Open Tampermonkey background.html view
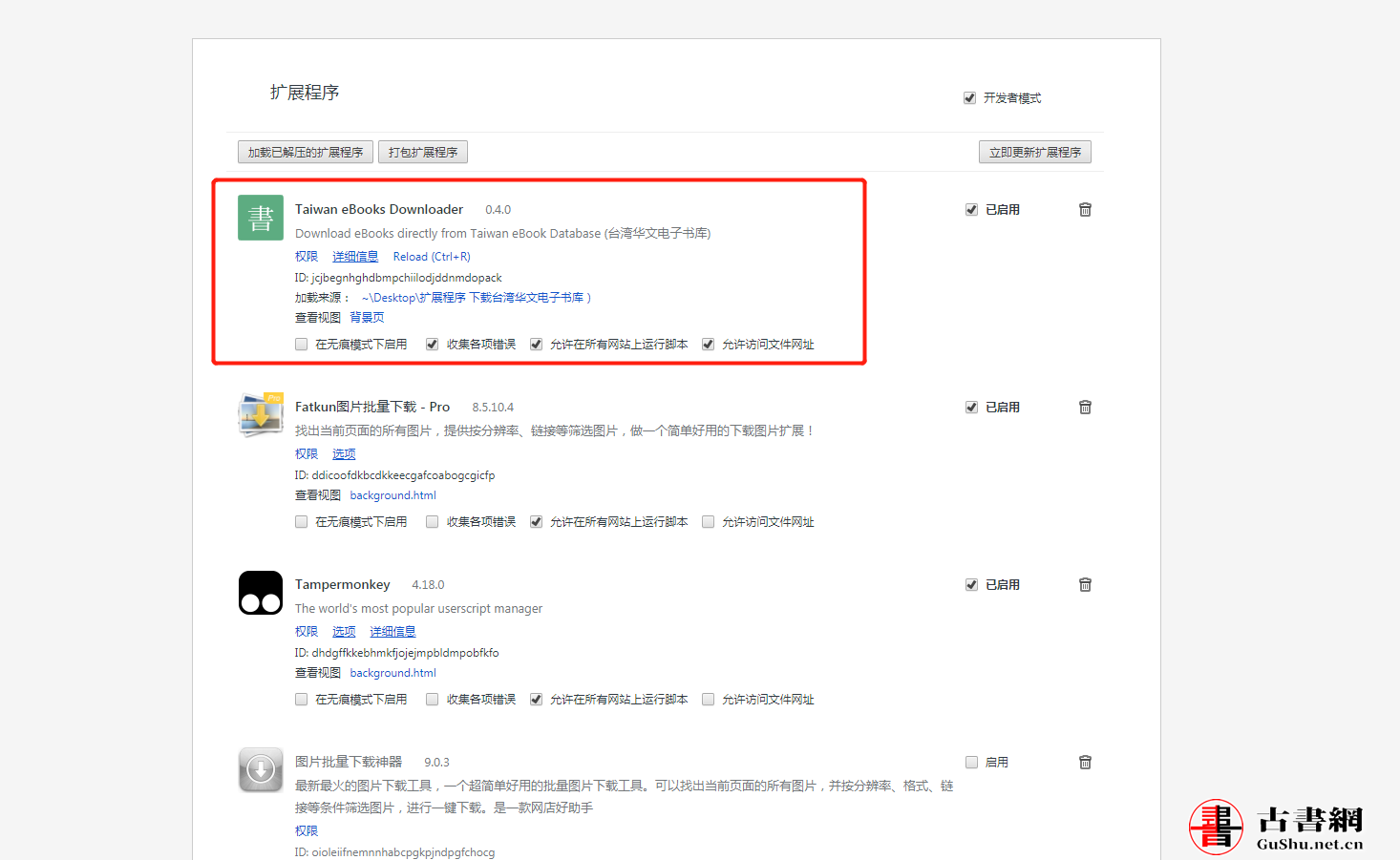Viewport: 1400px width, 860px height. coord(392,673)
